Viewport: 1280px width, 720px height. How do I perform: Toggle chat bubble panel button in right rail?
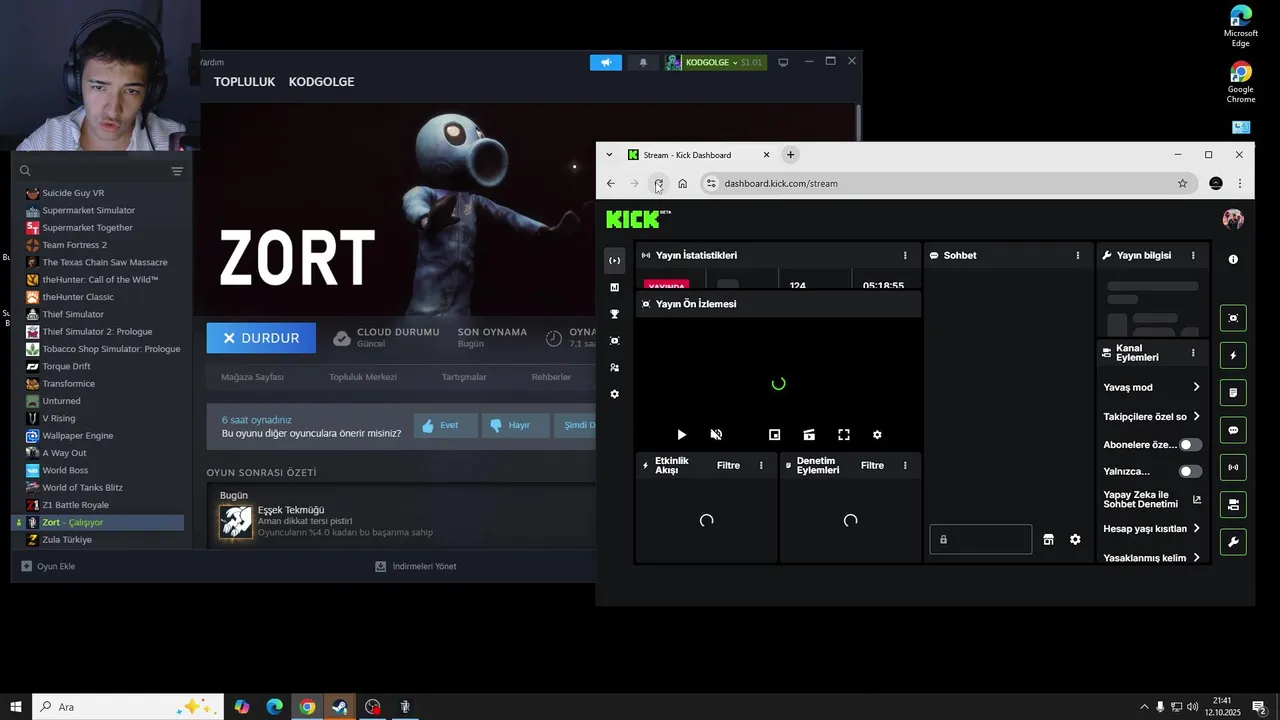click(x=1233, y=430)
